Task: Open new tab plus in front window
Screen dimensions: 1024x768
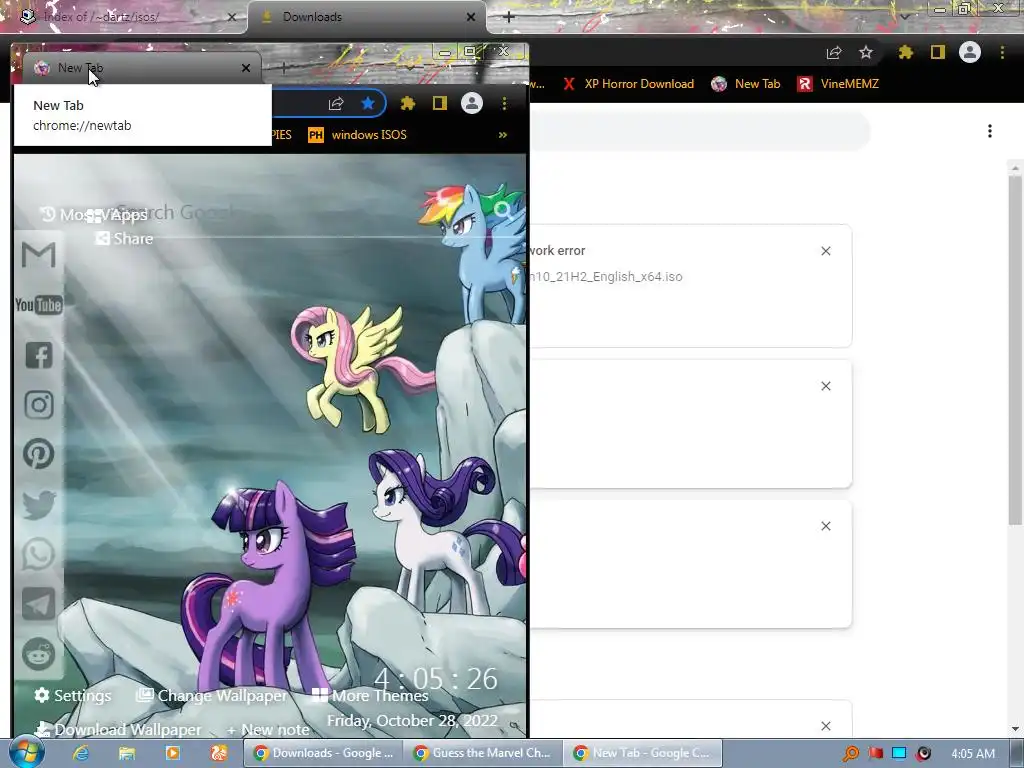Action: click(284, 67)
